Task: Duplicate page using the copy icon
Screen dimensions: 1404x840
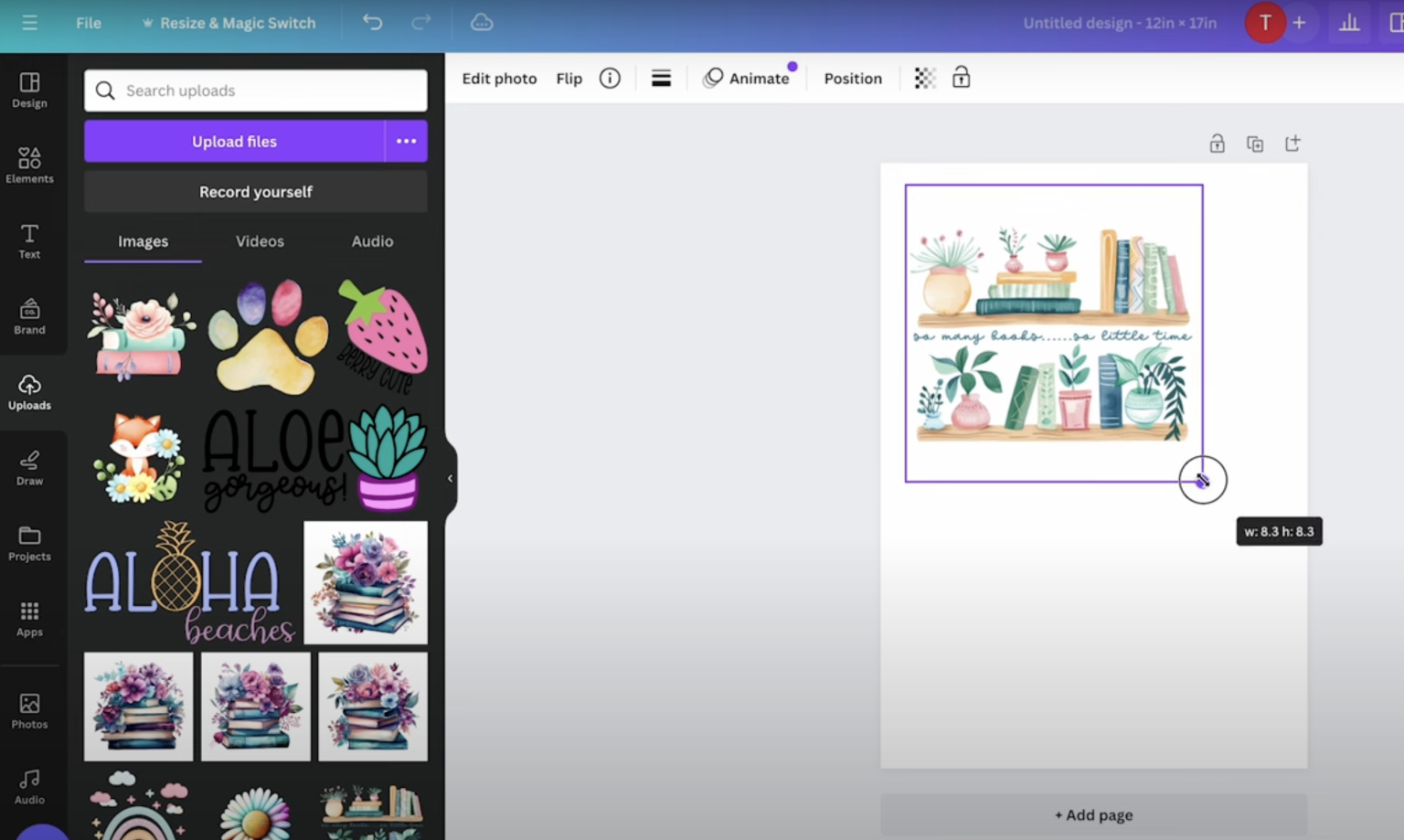Action: (1255, 144)
